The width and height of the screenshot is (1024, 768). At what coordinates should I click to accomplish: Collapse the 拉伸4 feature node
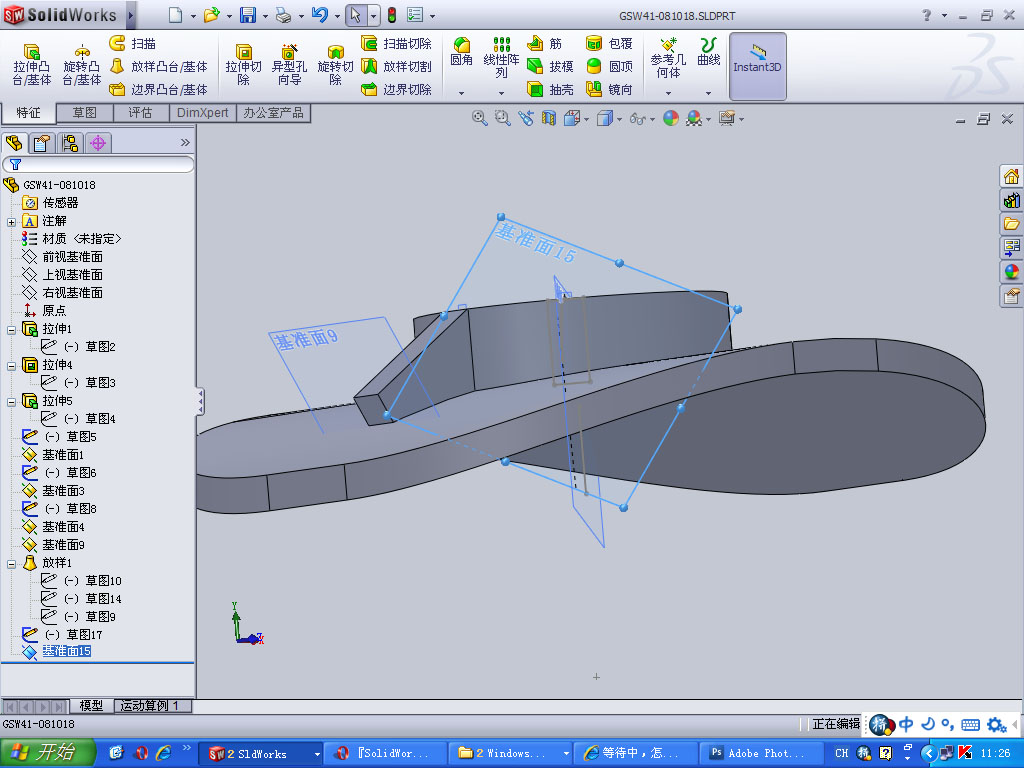click(11, 366)
